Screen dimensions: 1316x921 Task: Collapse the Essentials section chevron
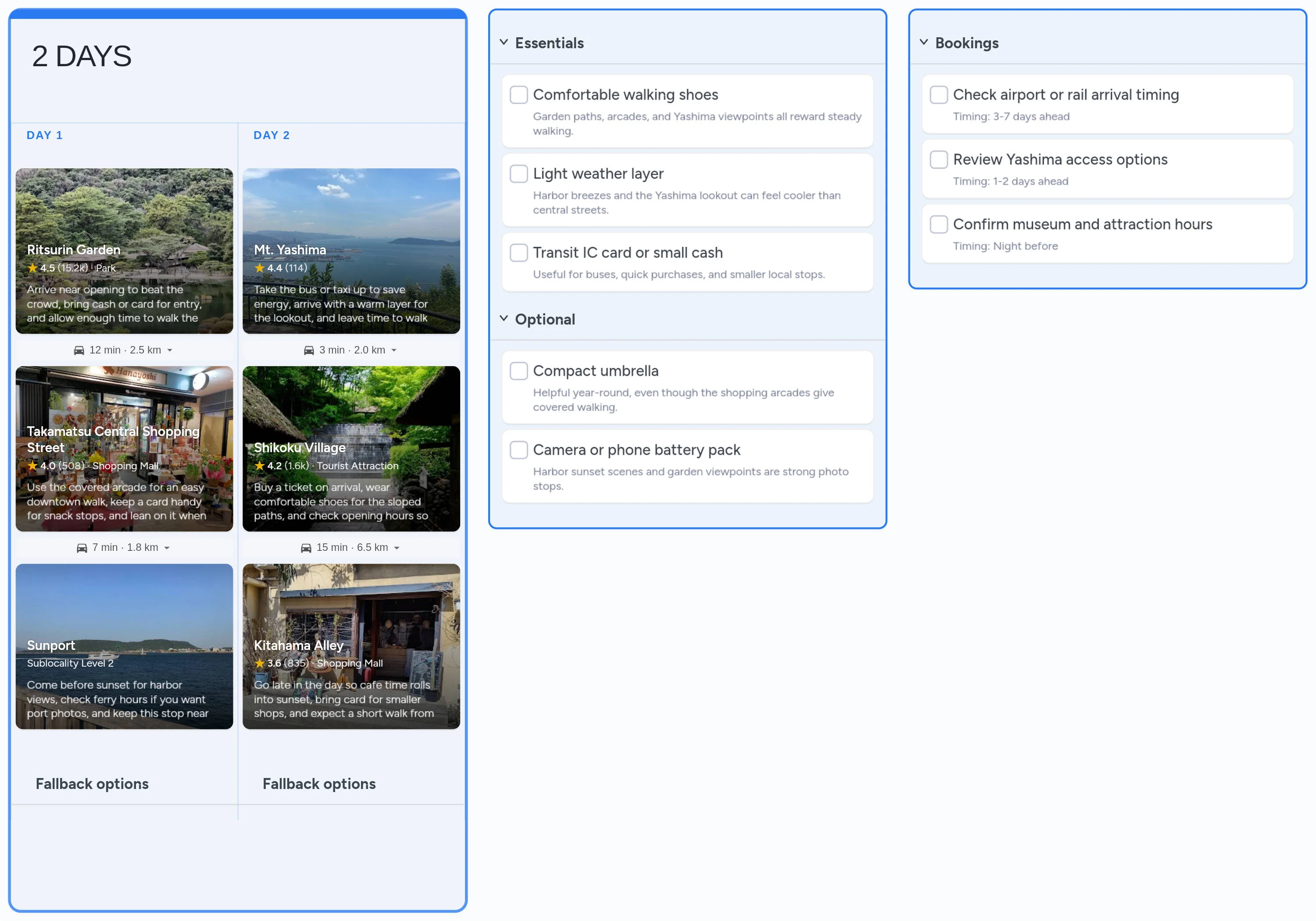504,43
